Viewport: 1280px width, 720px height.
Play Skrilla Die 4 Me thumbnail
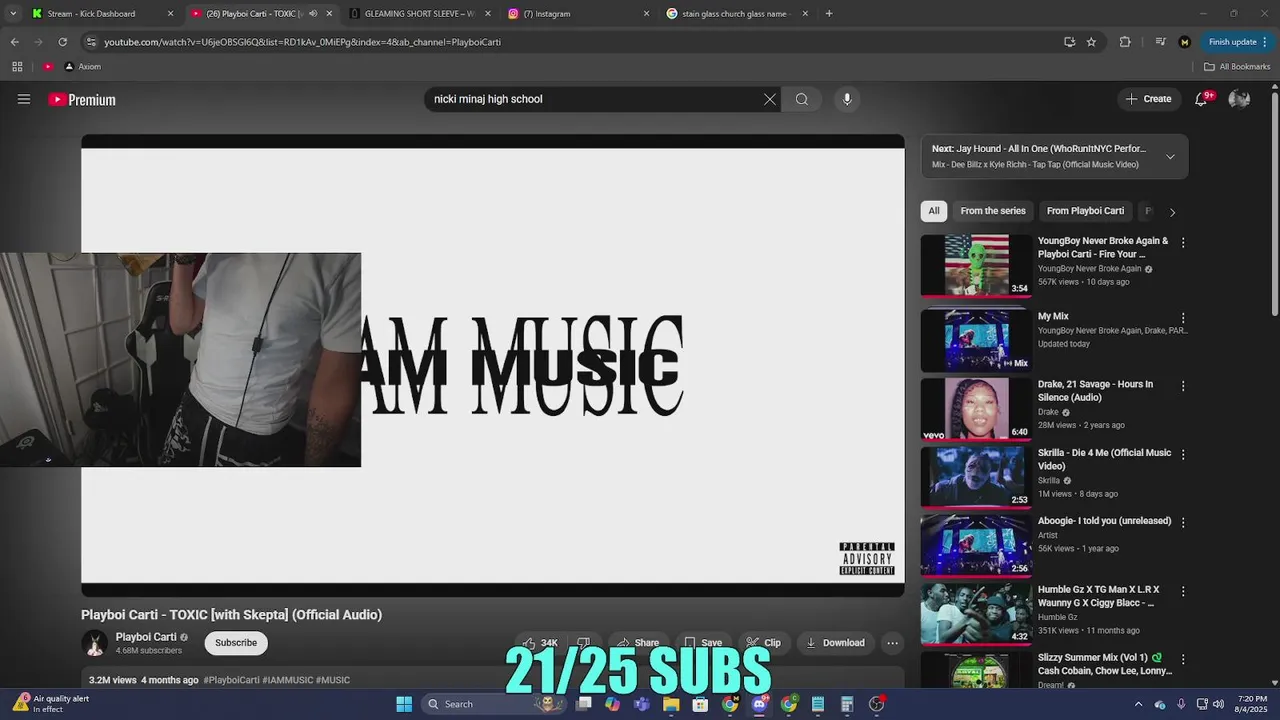(x=976, y=477)
